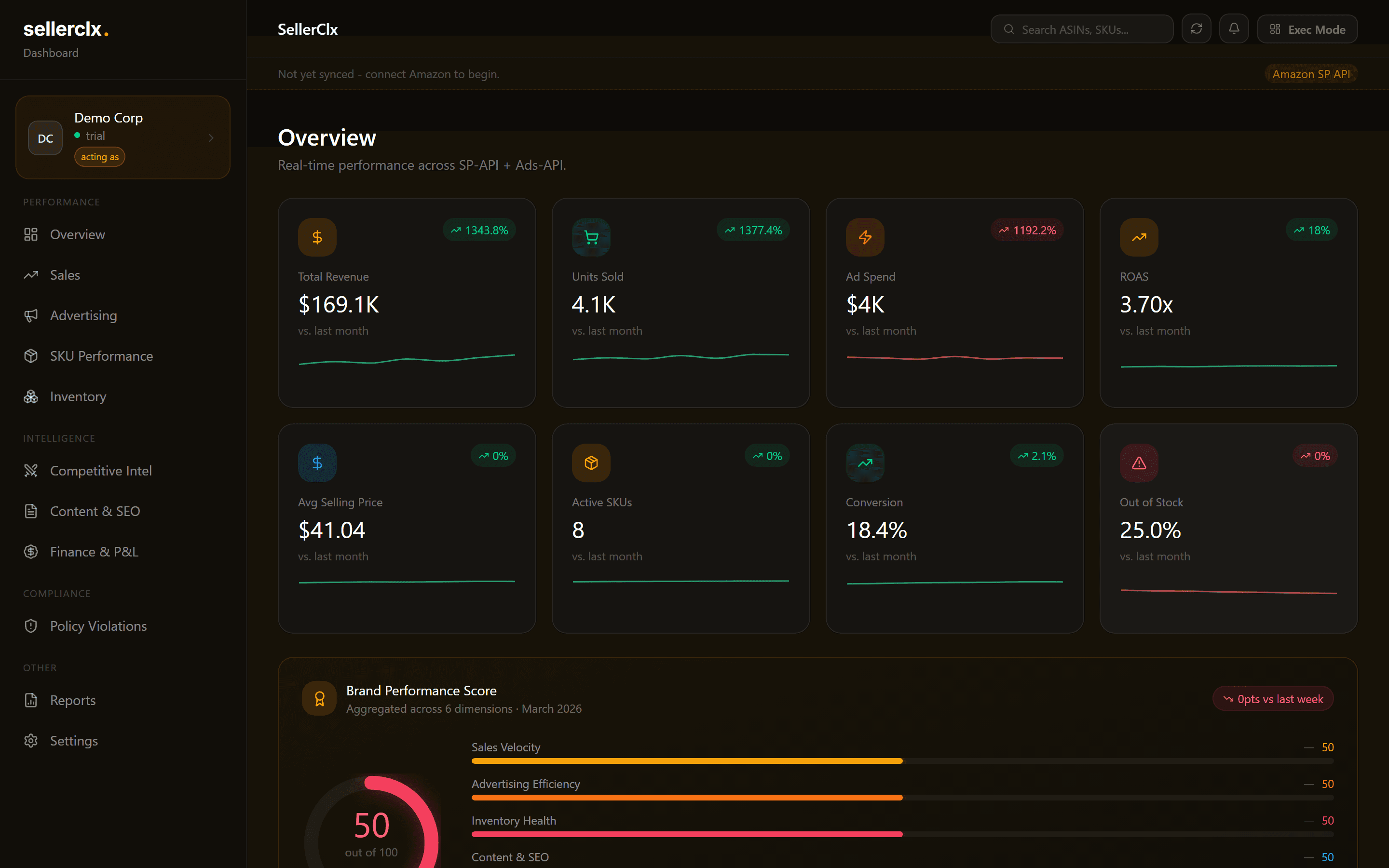Go to Policy Violations

(123, 626)
